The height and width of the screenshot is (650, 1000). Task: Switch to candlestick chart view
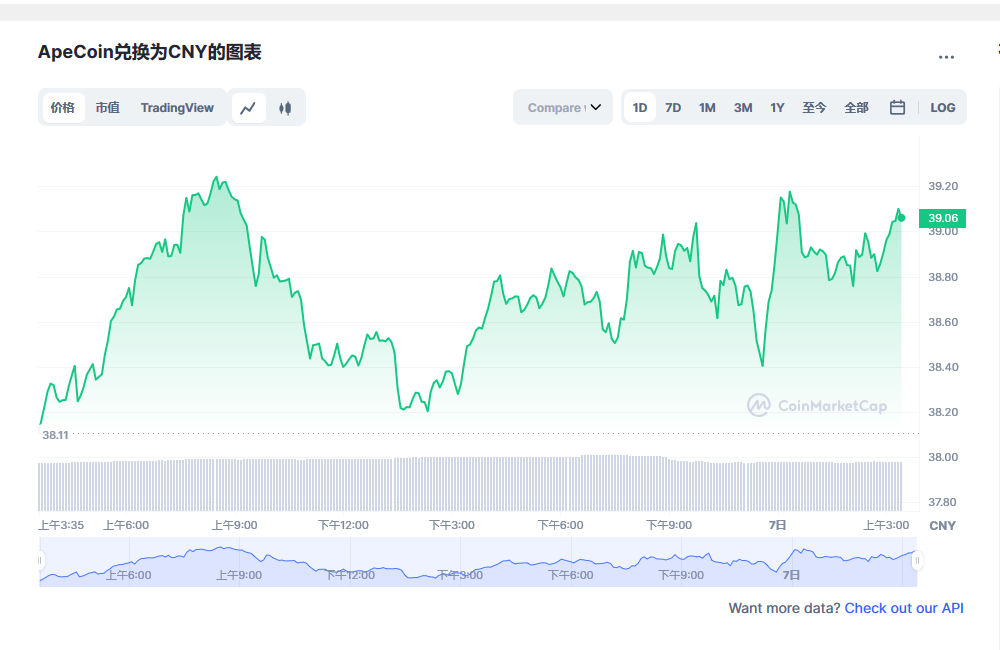(x=285, y=108)
